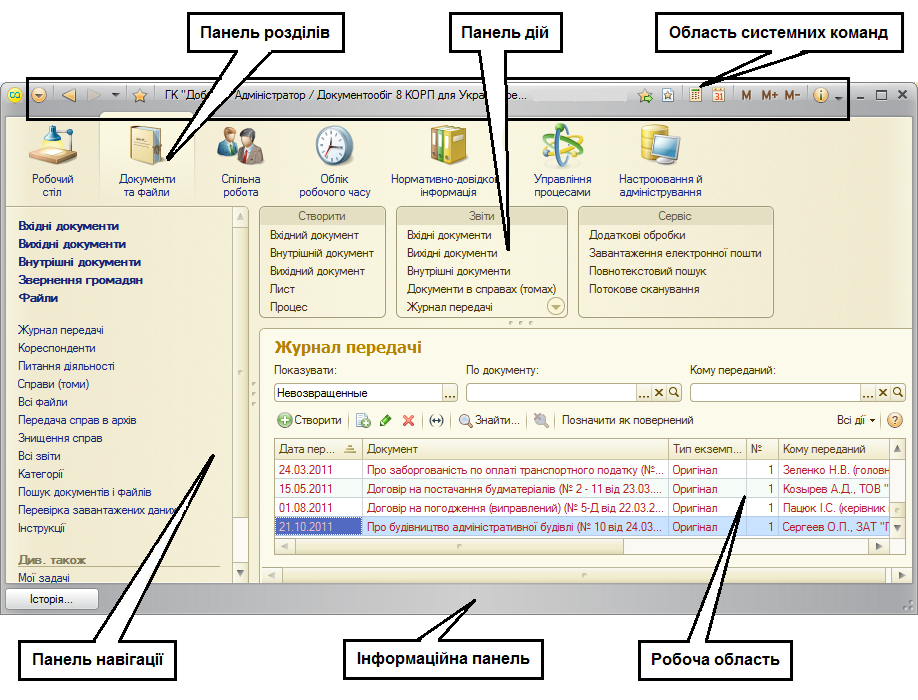
Task: Open Вхідні документи in navigation panel
Action: click(x=68, y=226)
